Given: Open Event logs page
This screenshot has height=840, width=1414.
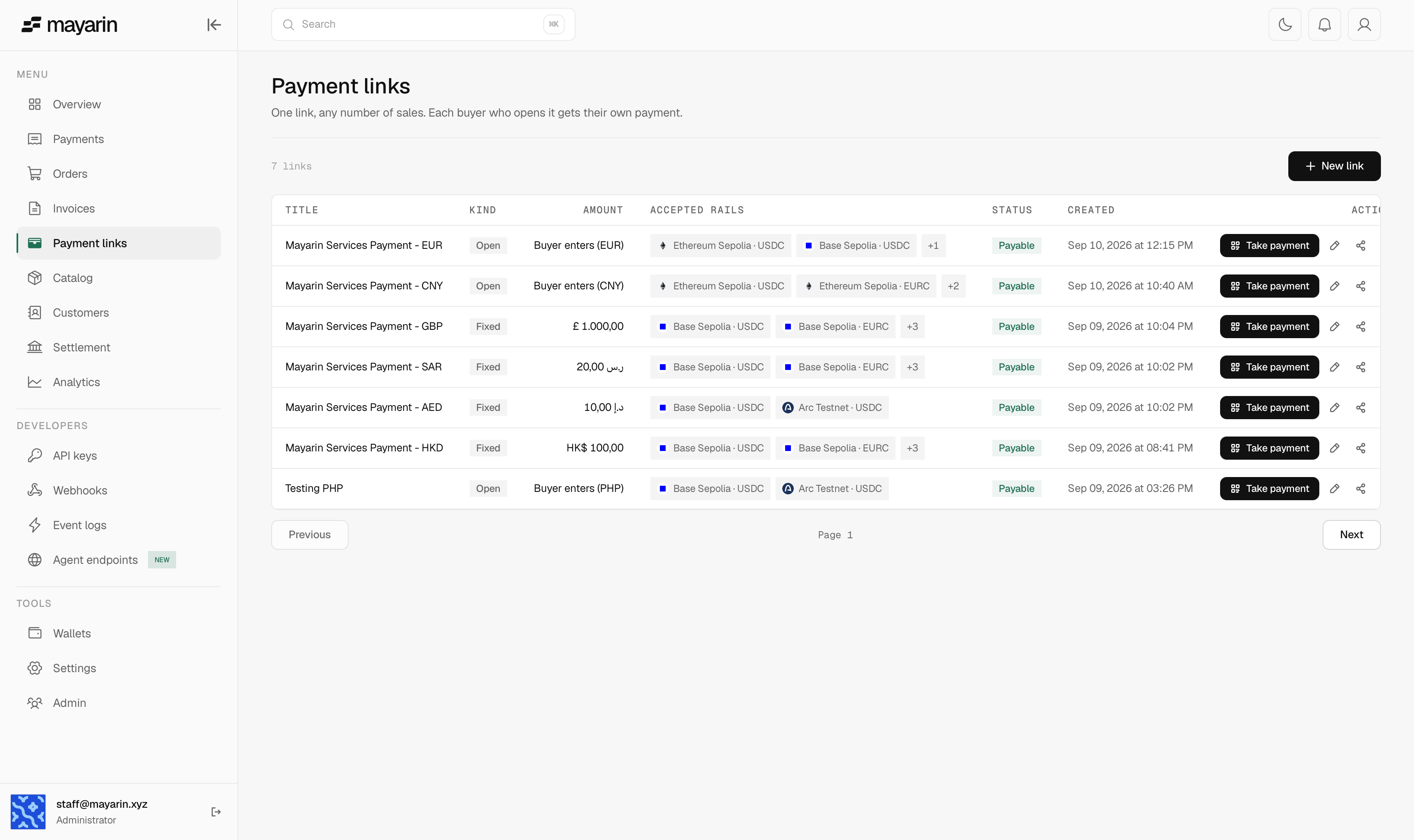Looking at the screenshot, I should point(118,525).
